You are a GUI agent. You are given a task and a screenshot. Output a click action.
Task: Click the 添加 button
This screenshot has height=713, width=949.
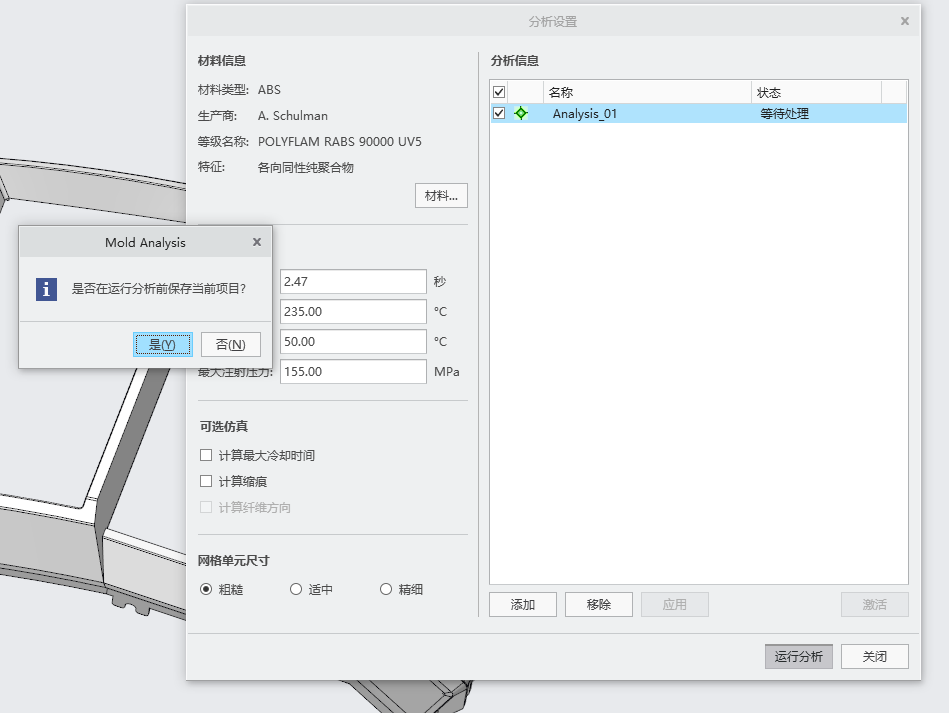[x=523, y=605]
